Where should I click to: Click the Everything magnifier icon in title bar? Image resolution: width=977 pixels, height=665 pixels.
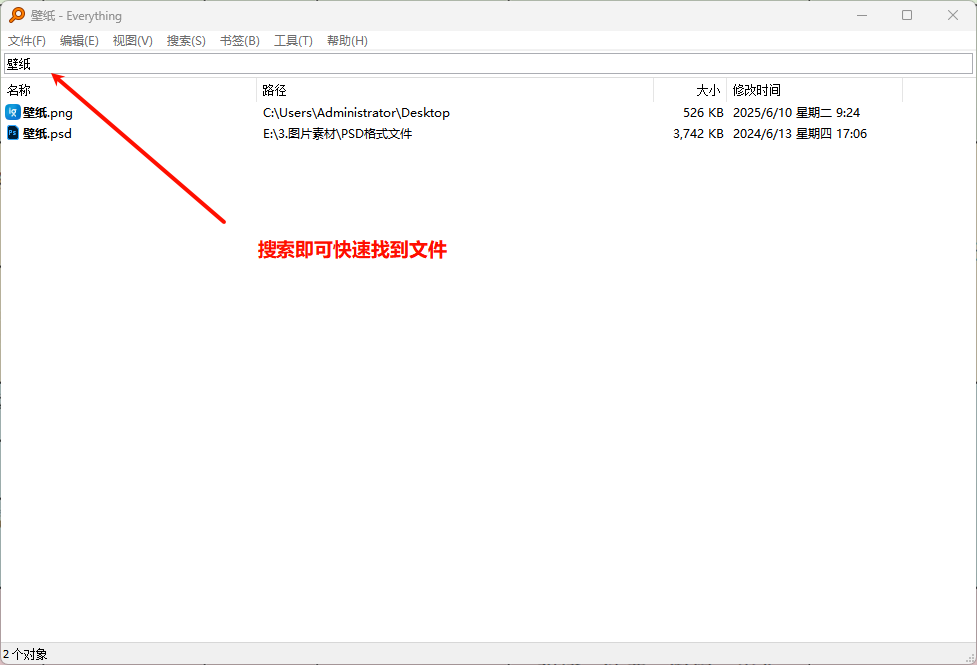coord(17,15)
